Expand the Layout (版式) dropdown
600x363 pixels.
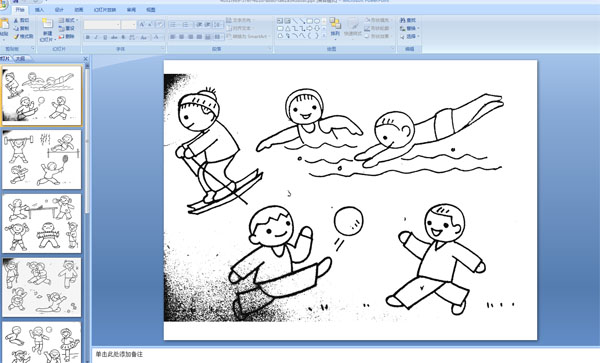68,20
